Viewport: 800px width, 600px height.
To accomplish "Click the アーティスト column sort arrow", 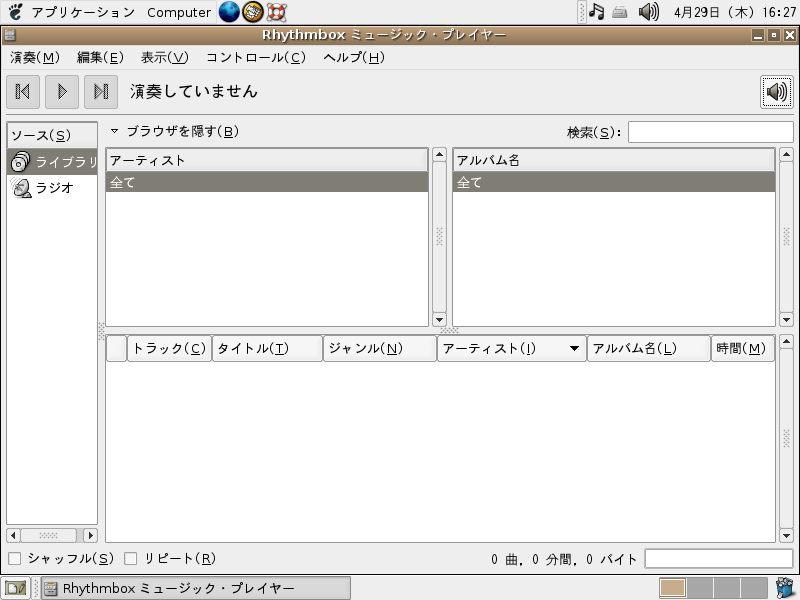I will coord(574,348).
